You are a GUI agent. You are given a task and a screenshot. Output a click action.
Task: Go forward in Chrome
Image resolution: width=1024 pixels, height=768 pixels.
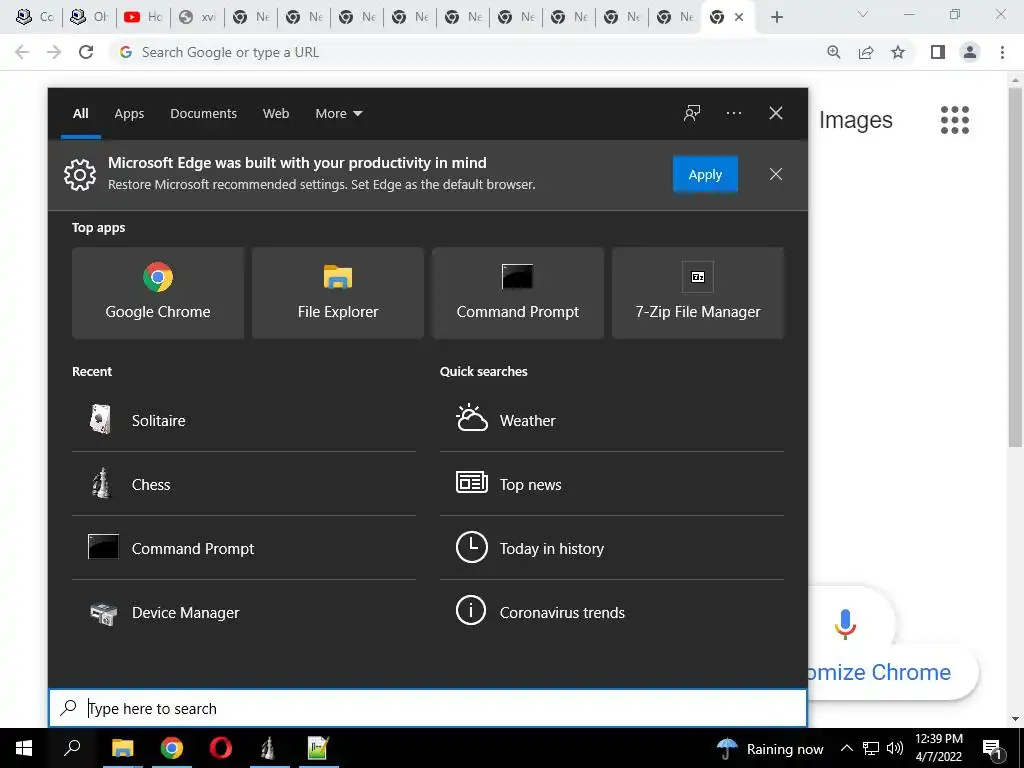(54, 52)
